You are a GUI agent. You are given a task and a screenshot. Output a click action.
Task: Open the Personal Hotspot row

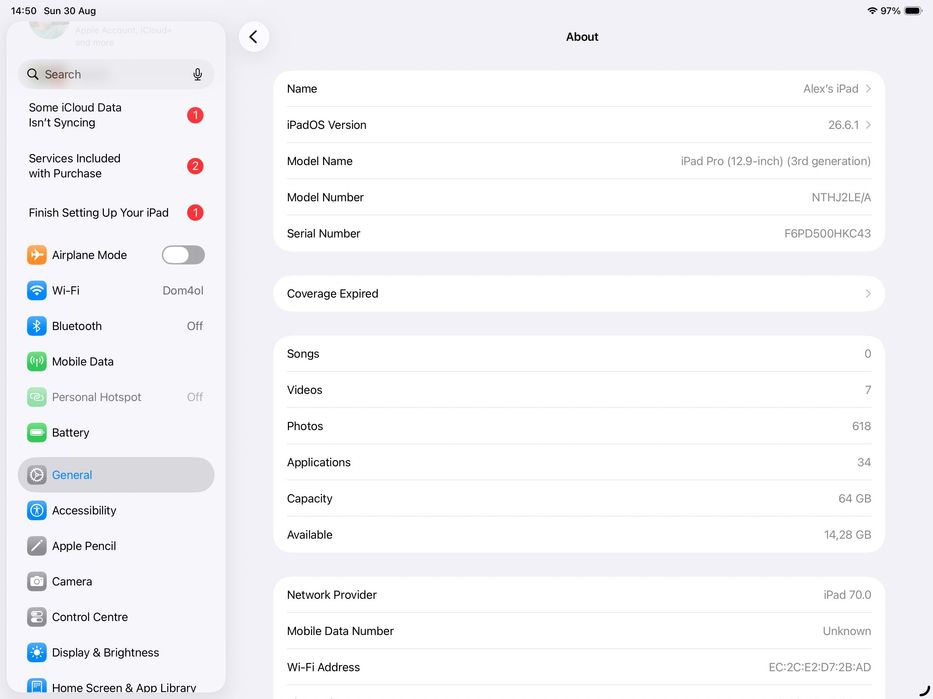(x=116, y=397)
